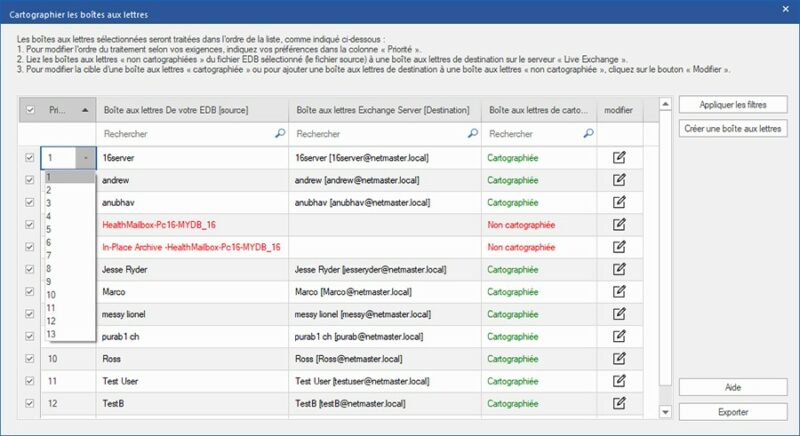Image resolution: width=800 pixels, height=436 pixels.
Task: Click the source EDB mailbox column header
Action: pos(192,110)
